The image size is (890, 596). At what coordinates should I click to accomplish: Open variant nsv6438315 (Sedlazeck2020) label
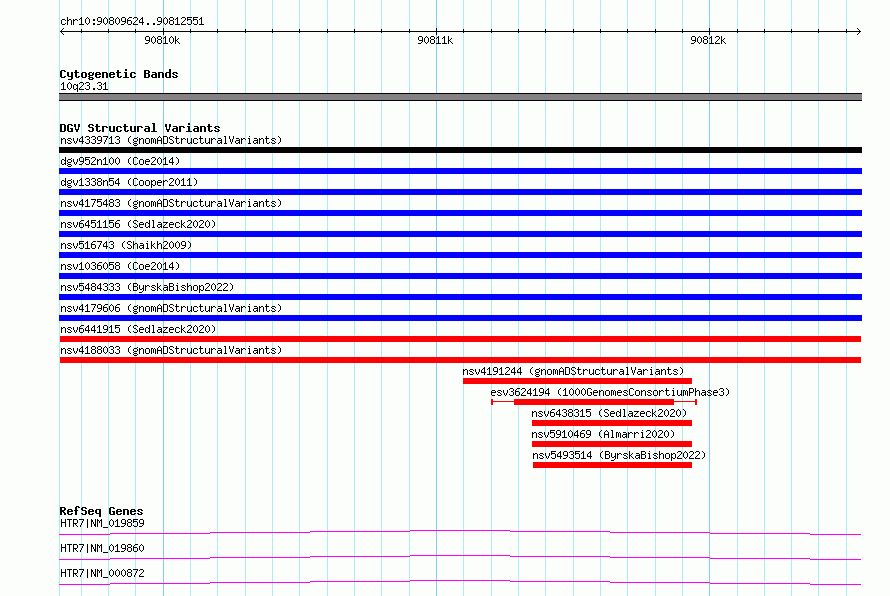(x=609, y=413)
